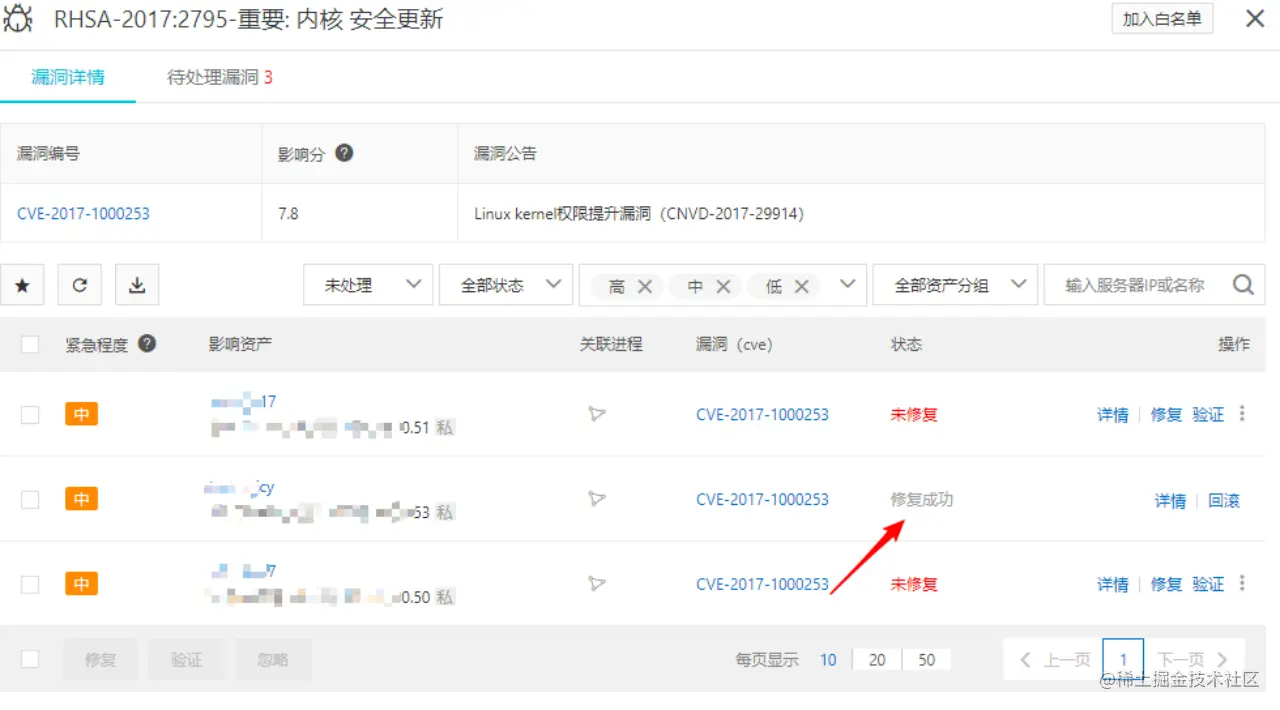Check the row with asset ending 0.50

tap(30, 584)
